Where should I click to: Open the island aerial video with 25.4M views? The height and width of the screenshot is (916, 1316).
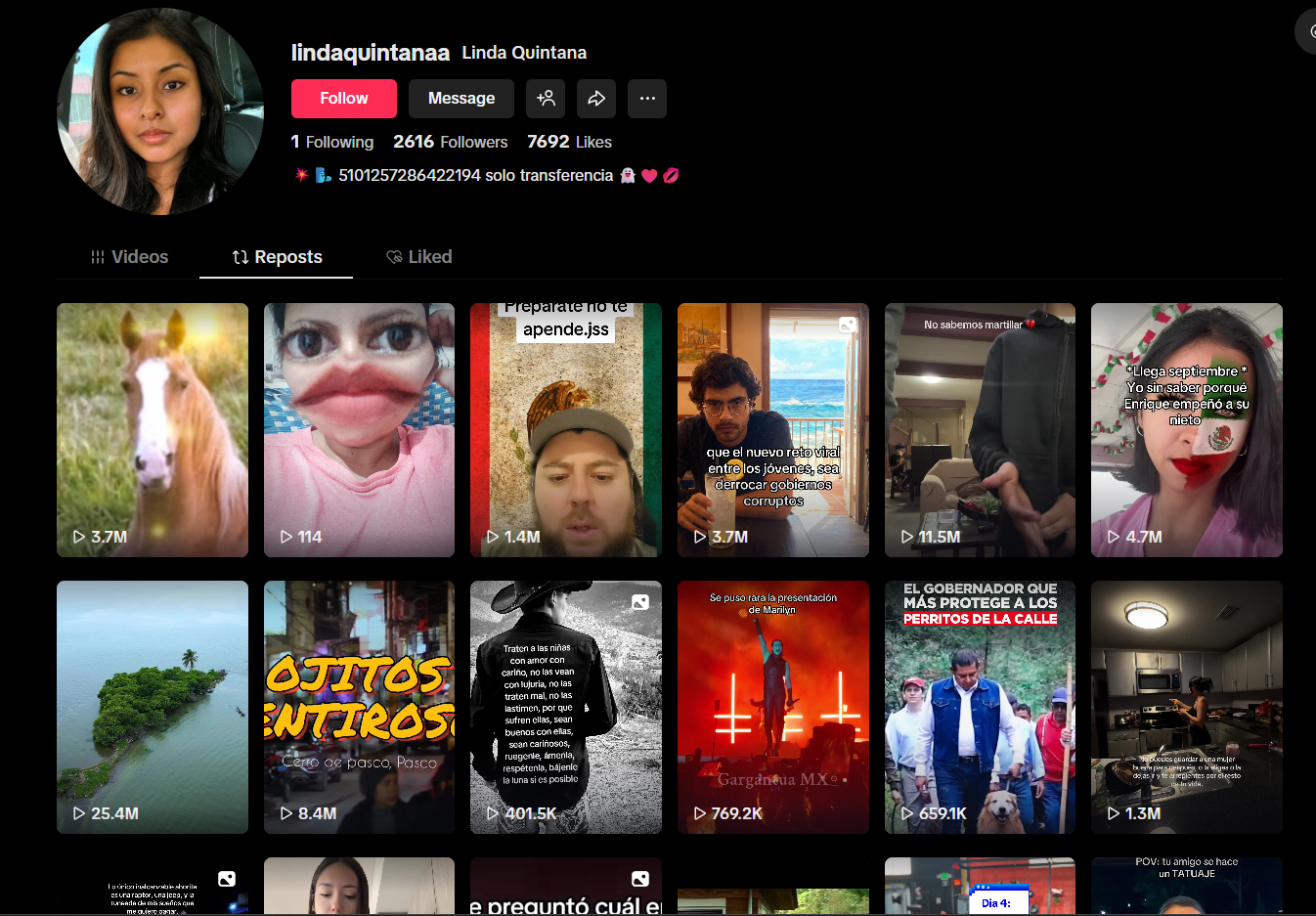[x=153, y=707]
